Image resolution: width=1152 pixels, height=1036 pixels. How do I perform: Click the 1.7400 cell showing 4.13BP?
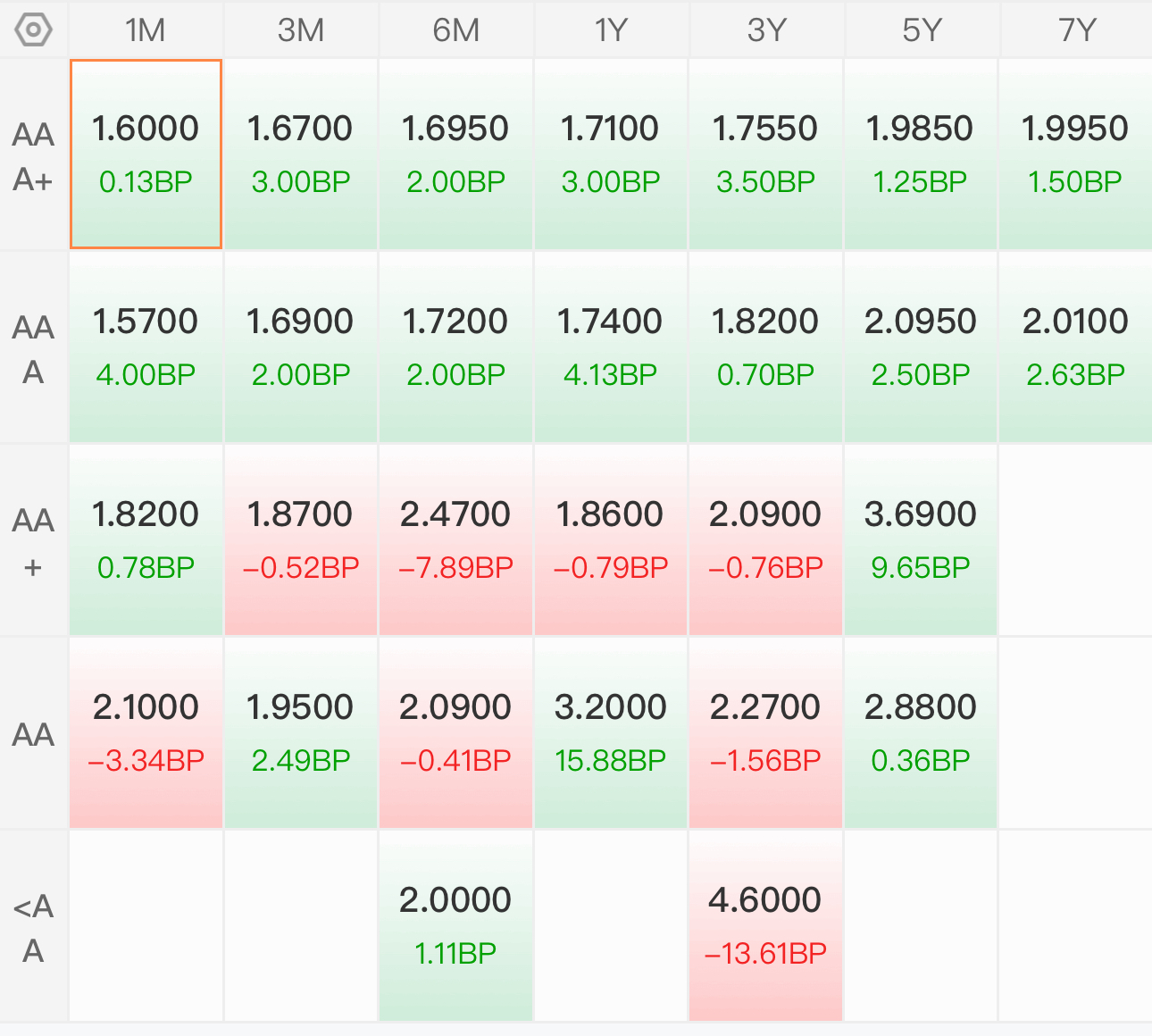[611, 347]
